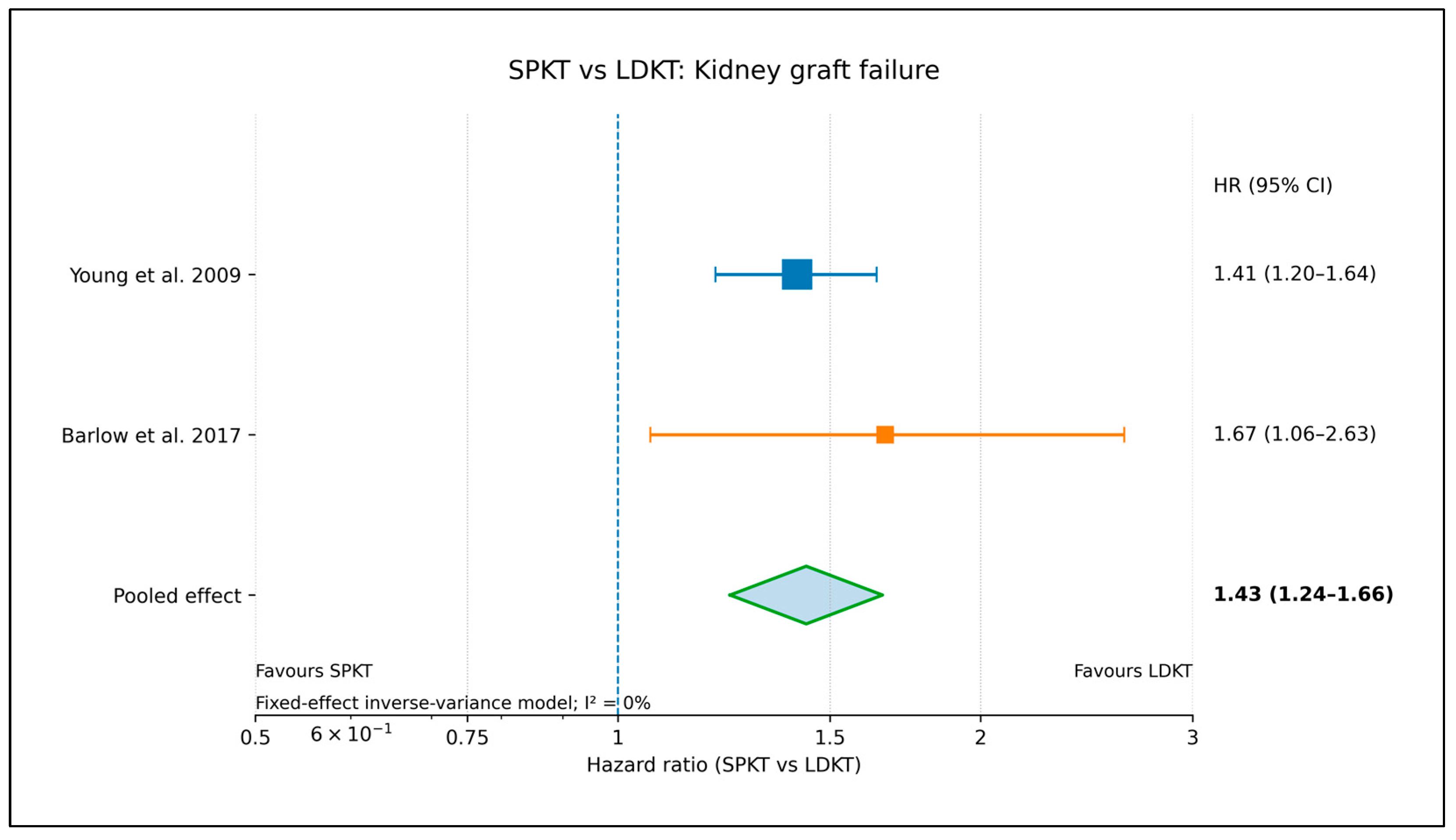Click the orange square marker for Barlow 2017
The image size is (1456, 840).
point(885,435)
